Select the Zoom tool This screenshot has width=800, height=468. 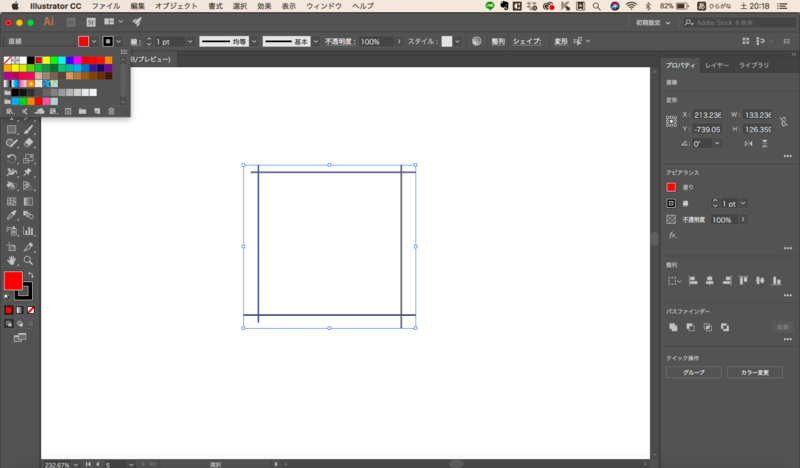(x=28, y=260)
